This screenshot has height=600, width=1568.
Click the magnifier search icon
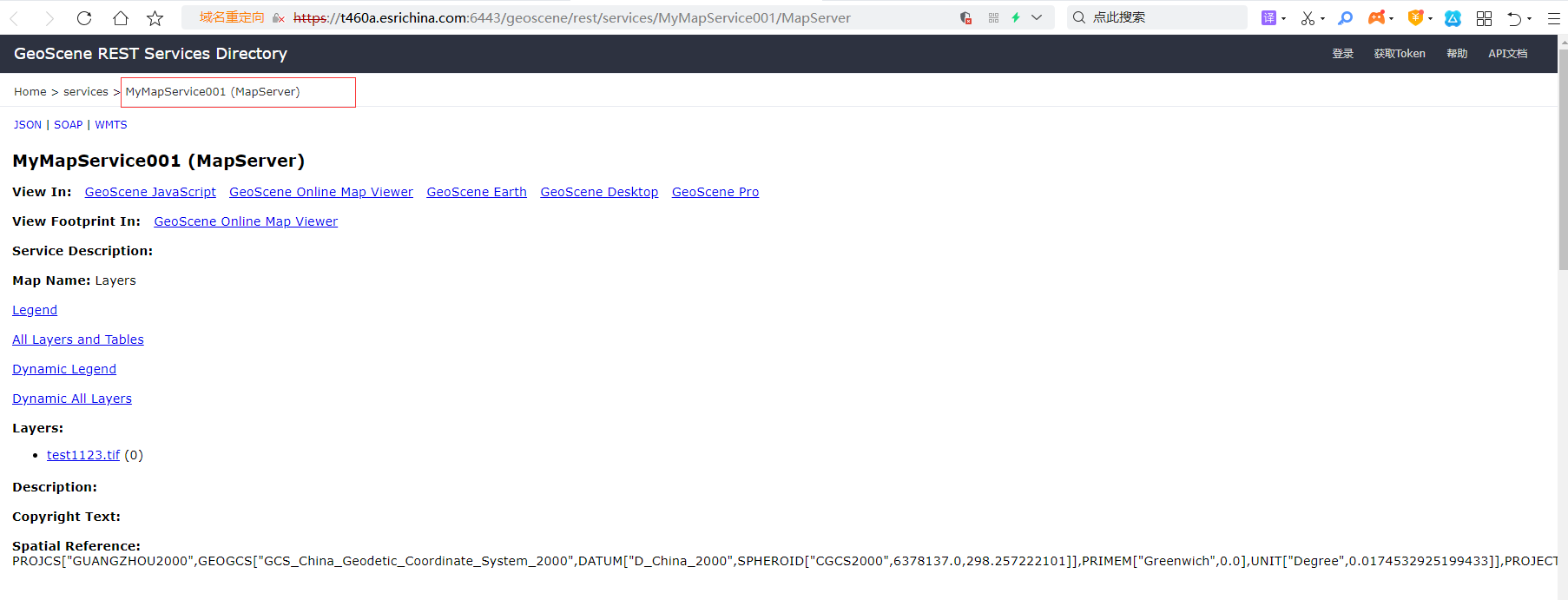click(x=1079, y=17)
